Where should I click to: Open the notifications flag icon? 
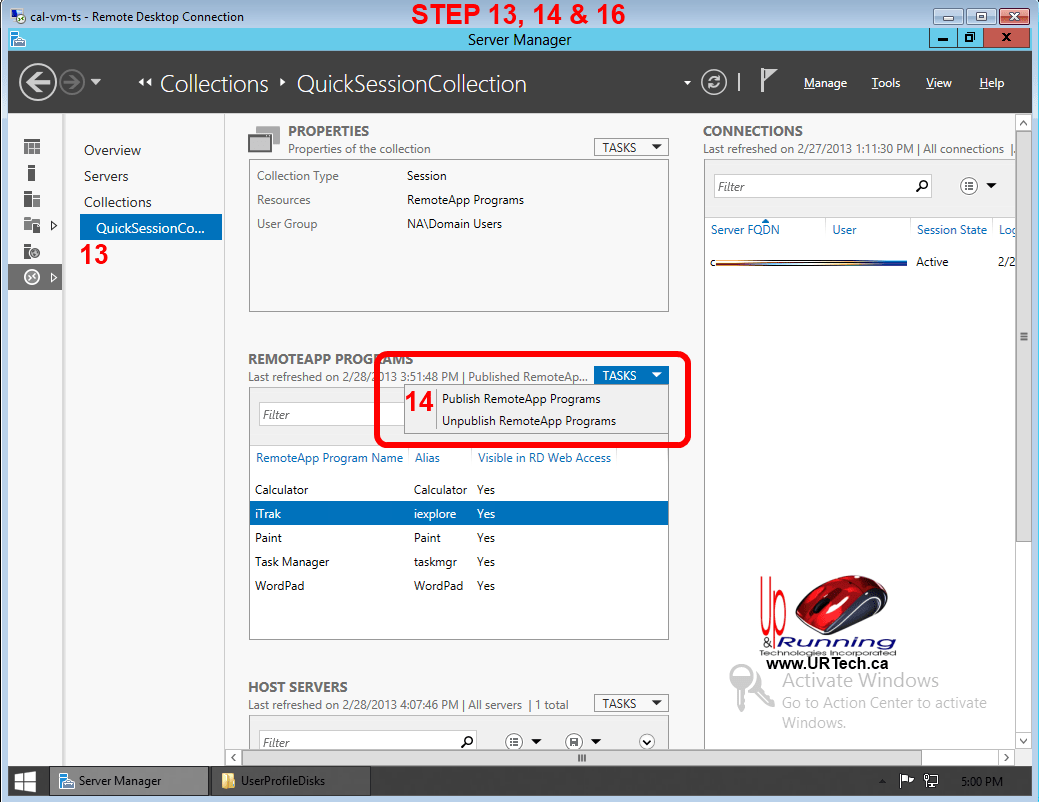(768, 81)
